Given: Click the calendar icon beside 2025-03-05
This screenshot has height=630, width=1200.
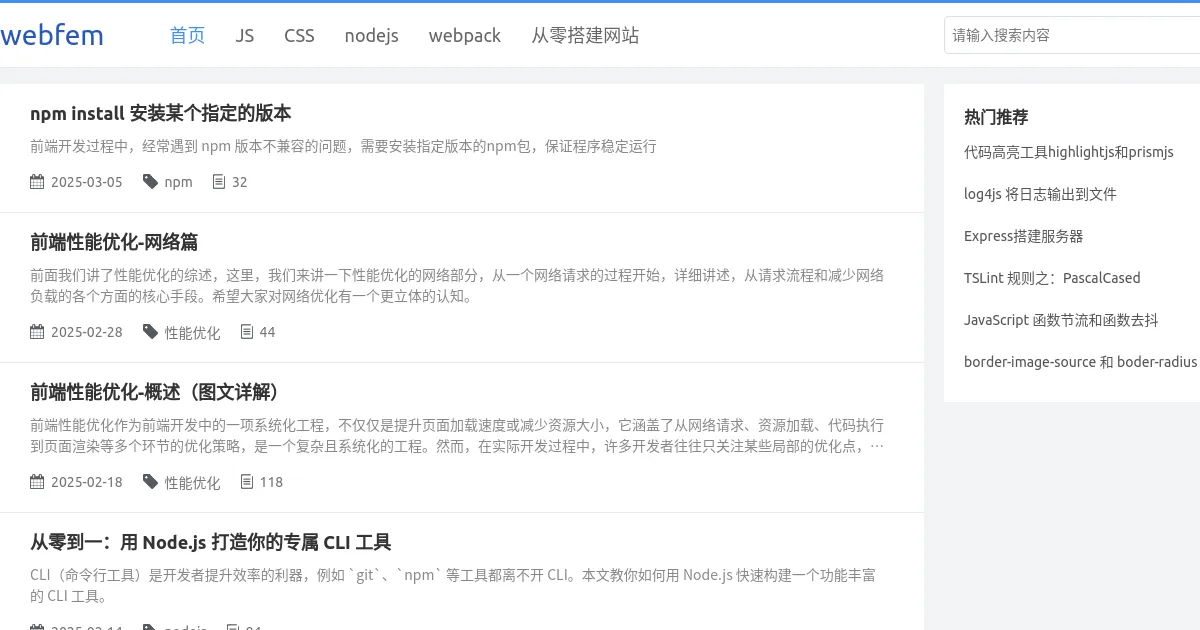Looking at the screenshot, I should 35,181.
